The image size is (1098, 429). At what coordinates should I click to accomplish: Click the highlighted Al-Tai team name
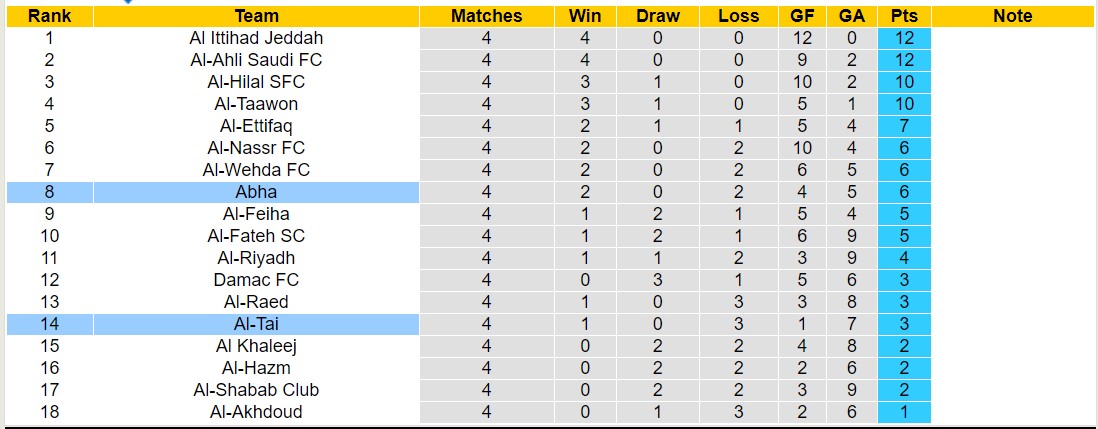(256, 324)
